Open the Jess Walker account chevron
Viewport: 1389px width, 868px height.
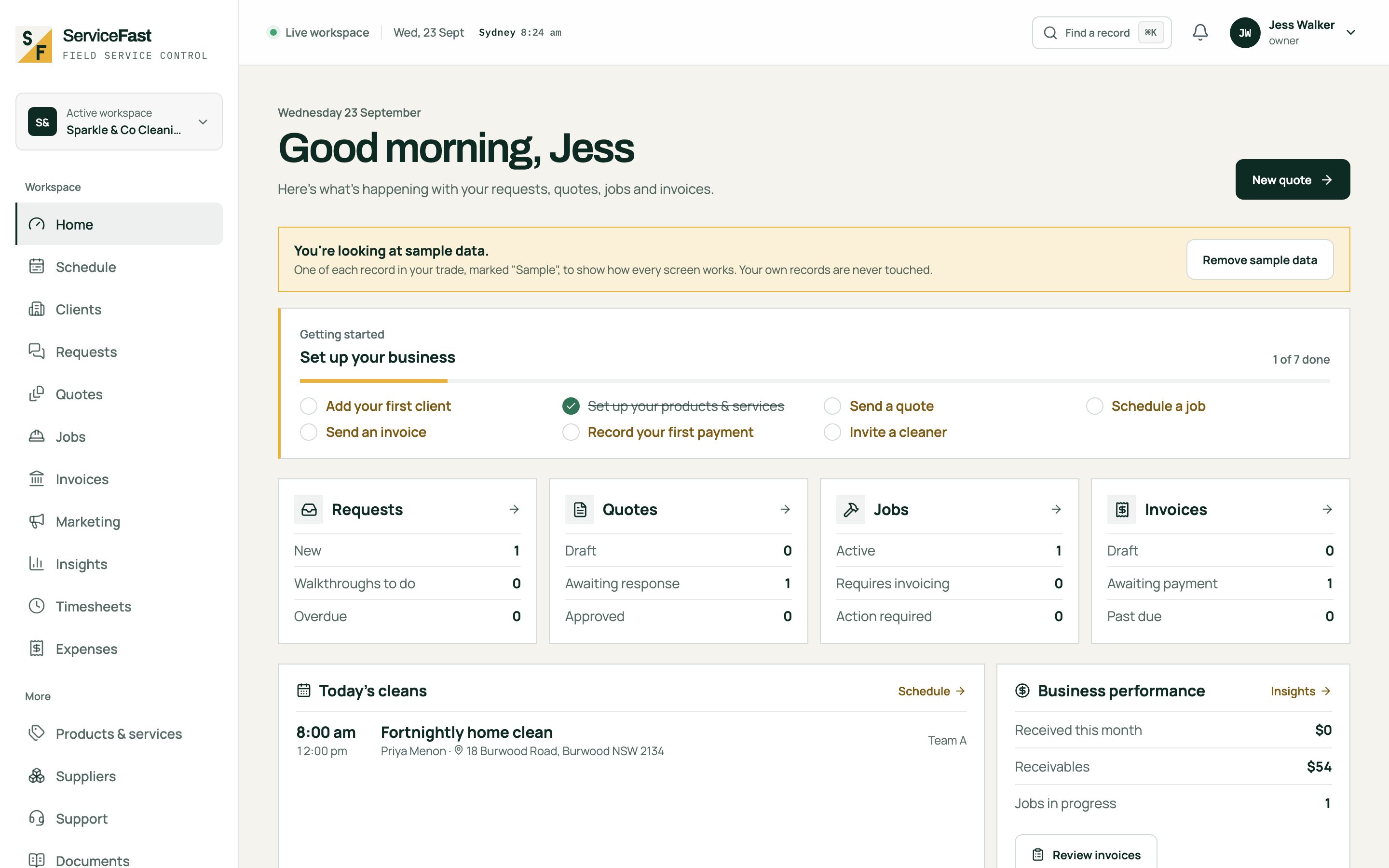click(x=1351, y=33)
